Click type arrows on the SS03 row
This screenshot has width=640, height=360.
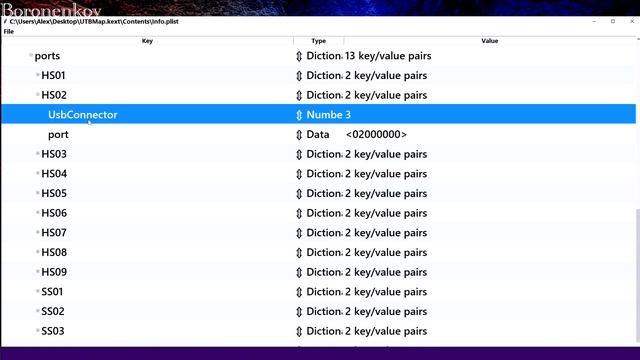(299, 331)
